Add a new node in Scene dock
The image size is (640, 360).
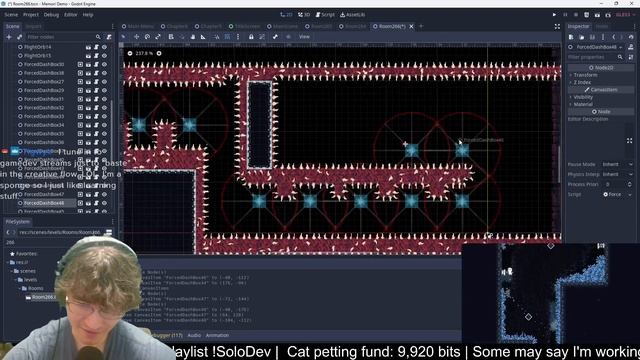(x=9, y=37)
